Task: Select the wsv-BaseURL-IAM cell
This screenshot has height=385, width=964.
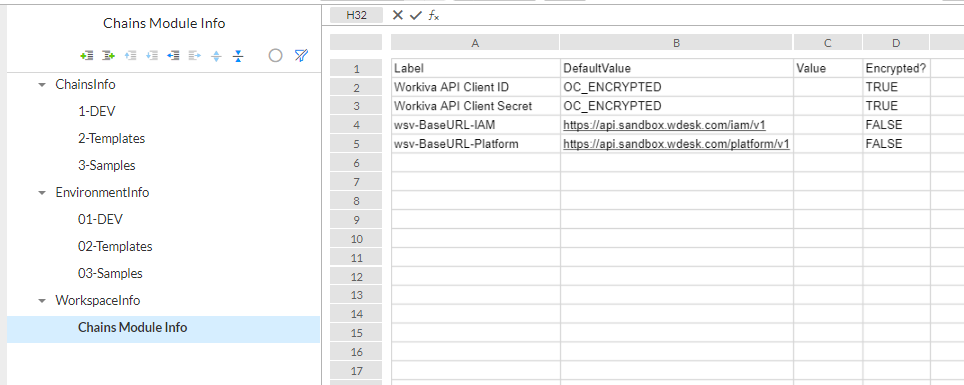Action: tap(475, 125)
